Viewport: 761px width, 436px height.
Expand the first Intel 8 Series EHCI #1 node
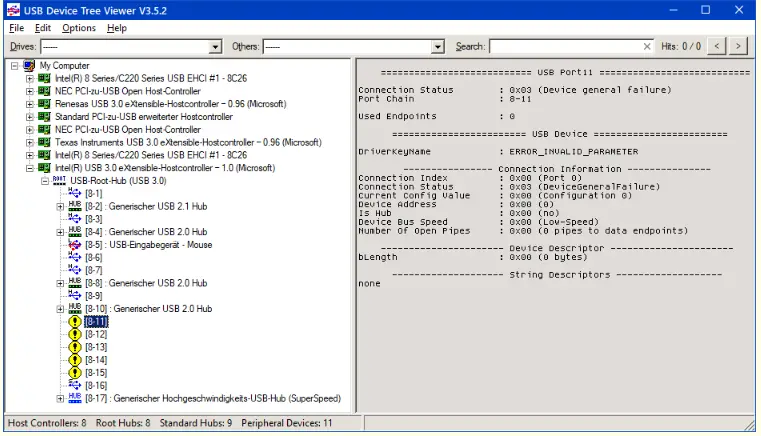[x=30, y=78]
